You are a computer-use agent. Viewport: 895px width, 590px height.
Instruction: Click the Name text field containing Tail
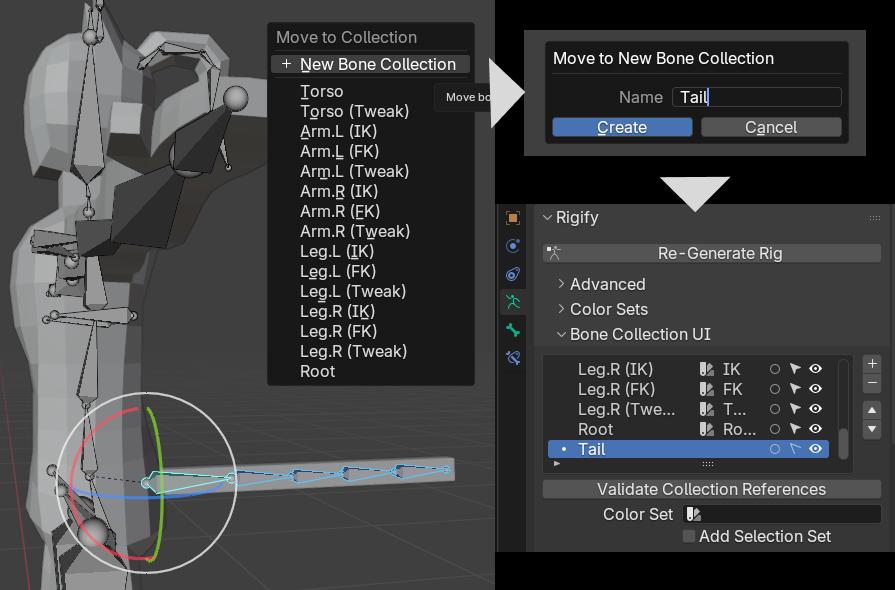(757, 97)
